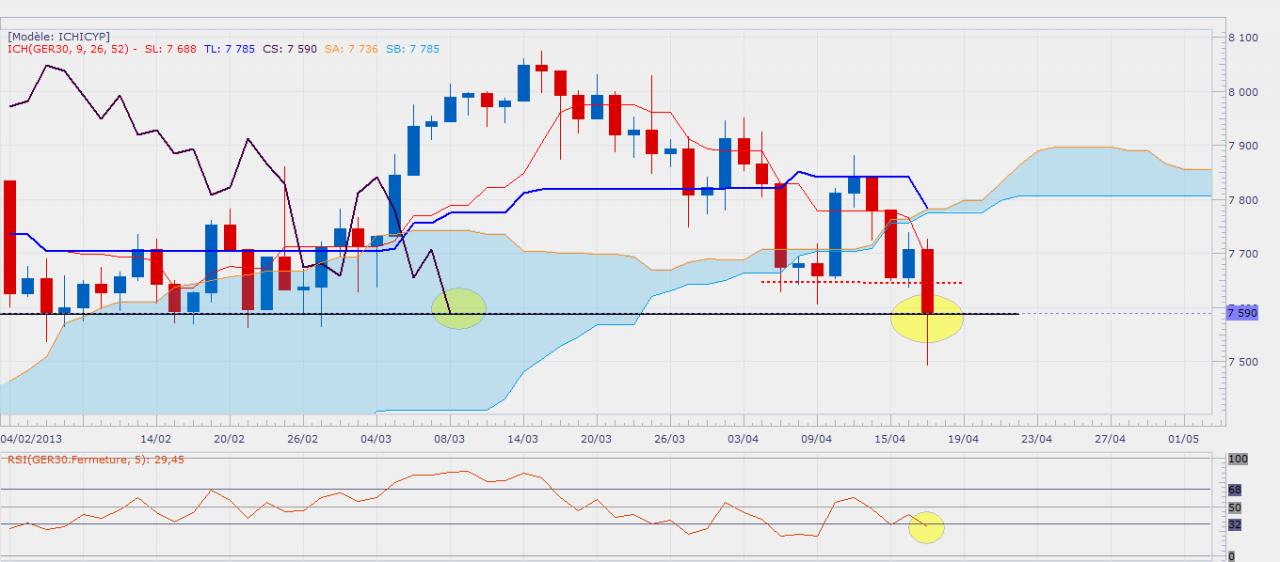Click the 26/02 date label

click(x=302, y=438)
